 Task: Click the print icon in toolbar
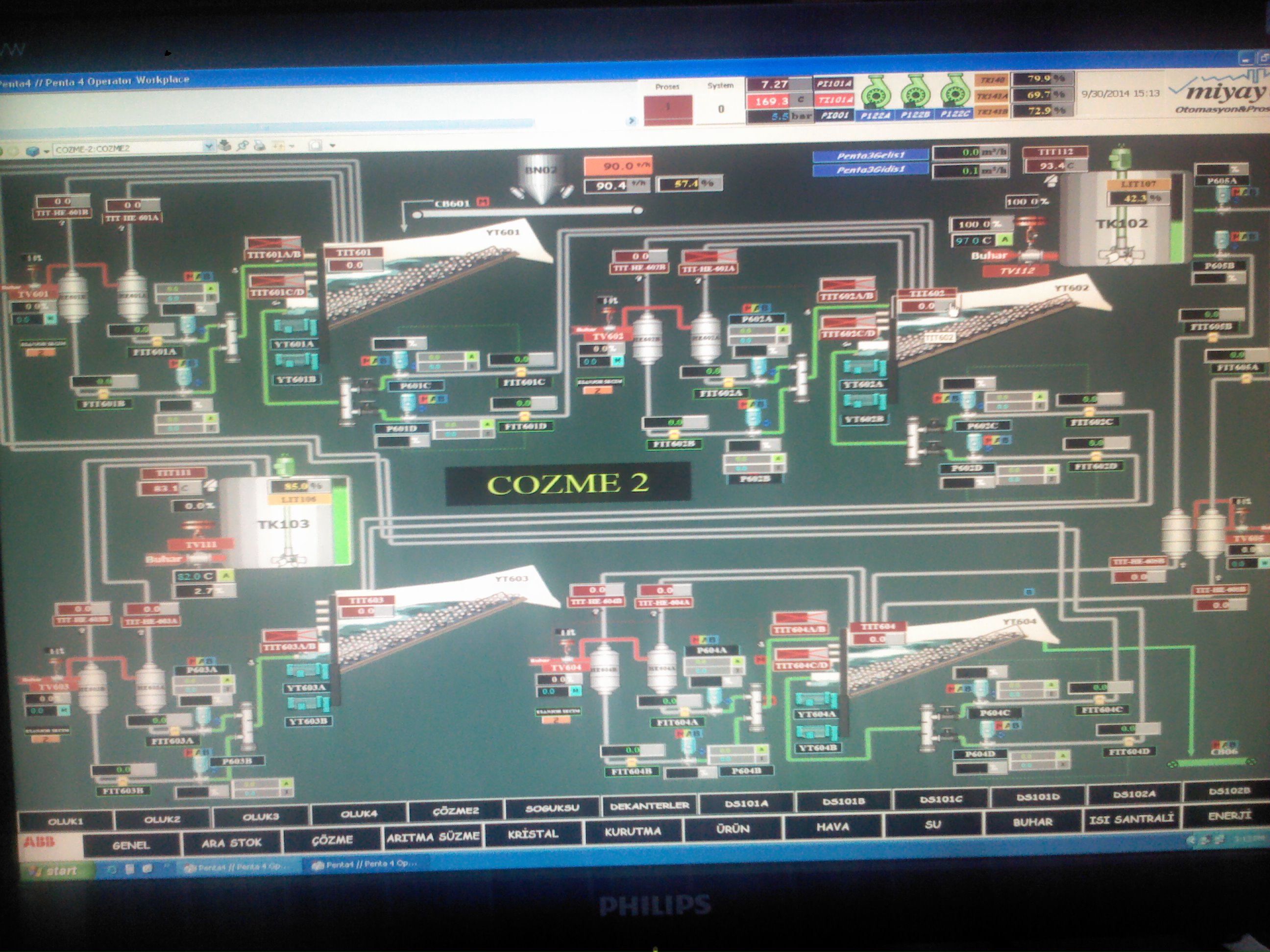pyautogui.click(x=260, y=146)
